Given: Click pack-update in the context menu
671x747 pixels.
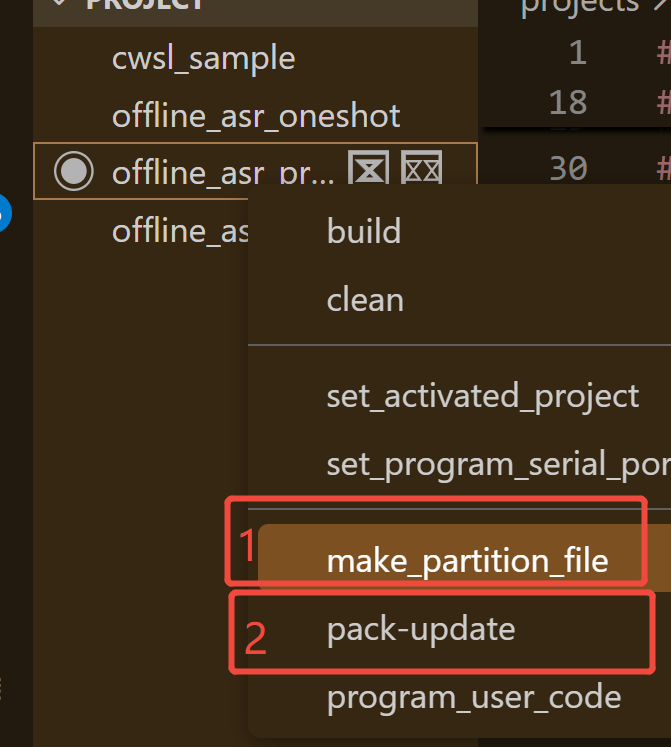Looking at the screenshot, I should 421,628.
